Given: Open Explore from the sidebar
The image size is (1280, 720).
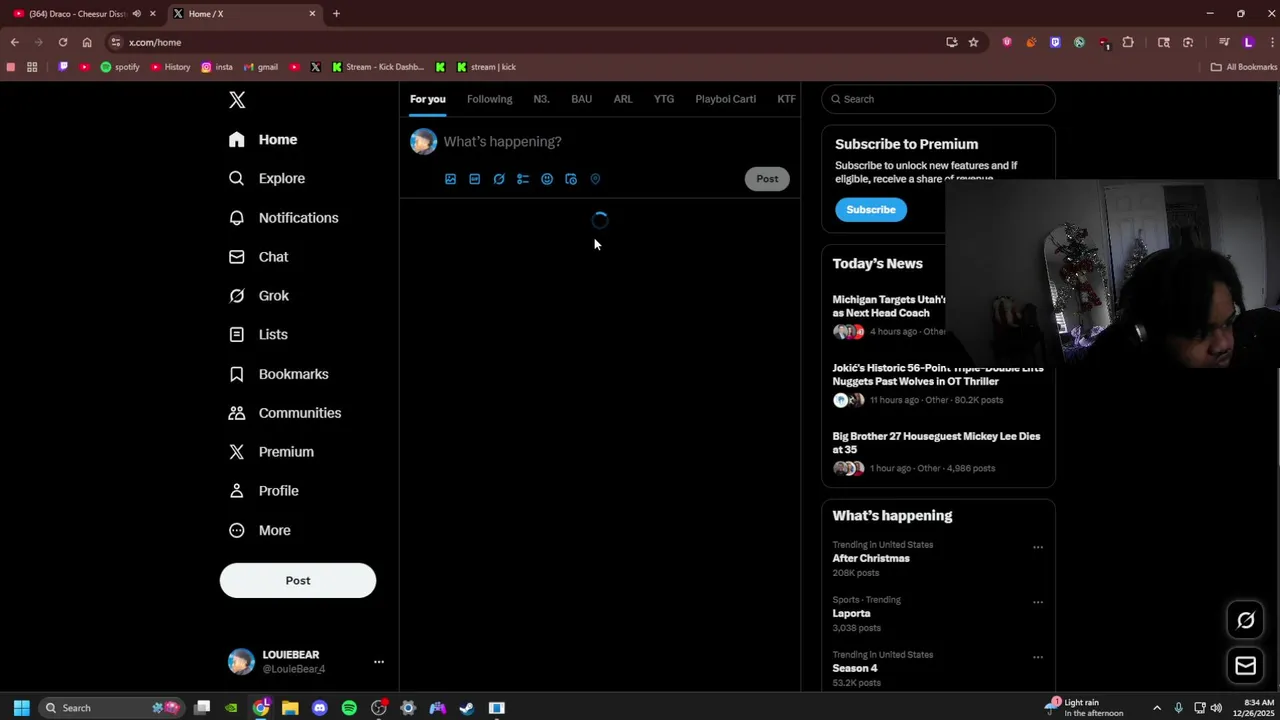Looking at the screenshot, I should [267, 178].
